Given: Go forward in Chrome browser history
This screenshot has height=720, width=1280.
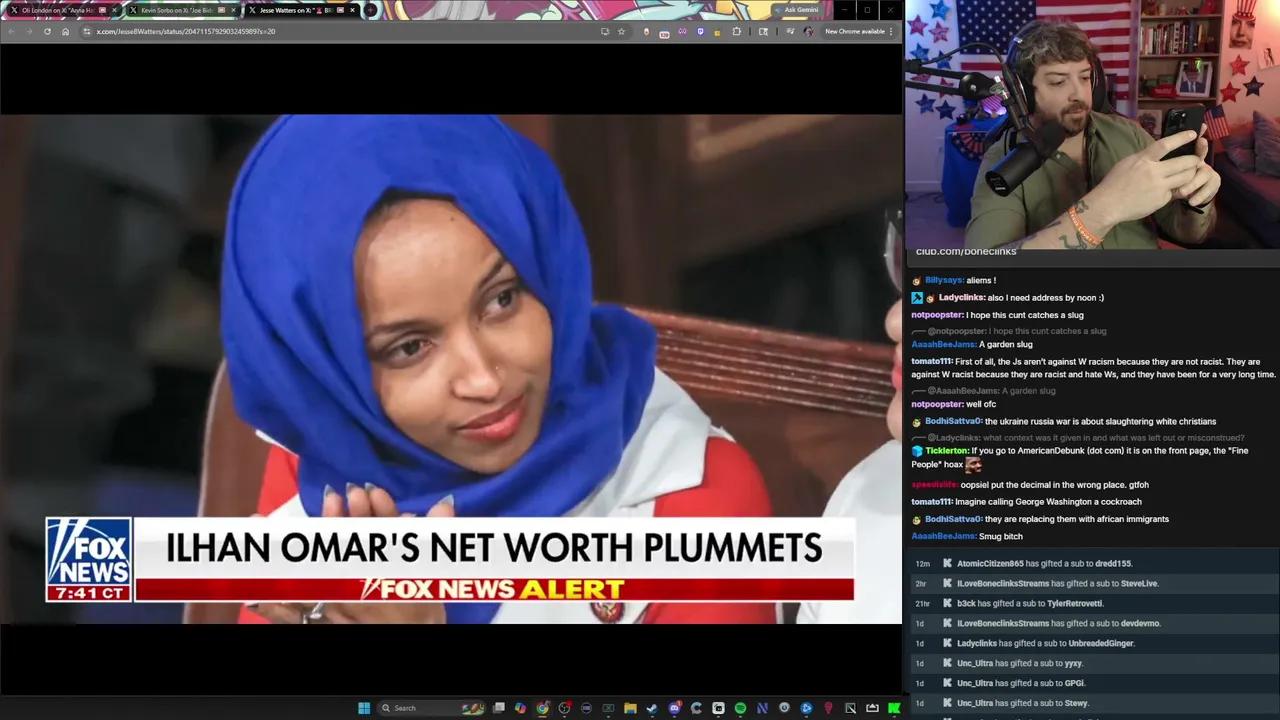Looking at the screenshot, I should (29, 31).
